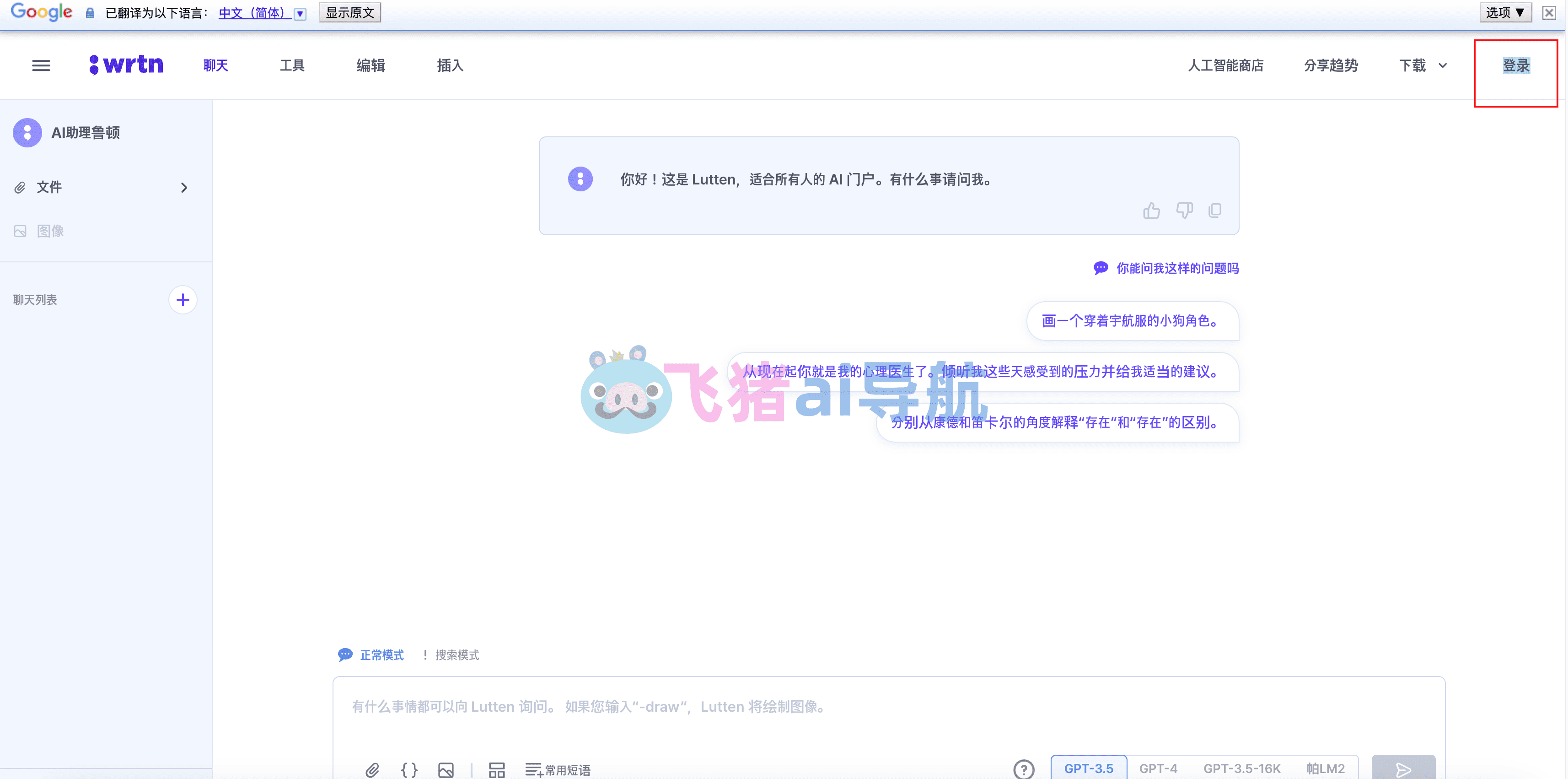The width and height of the screenshot is (1568, 779).
Task: Click the paperclip attach file icon
Action: 372,770
